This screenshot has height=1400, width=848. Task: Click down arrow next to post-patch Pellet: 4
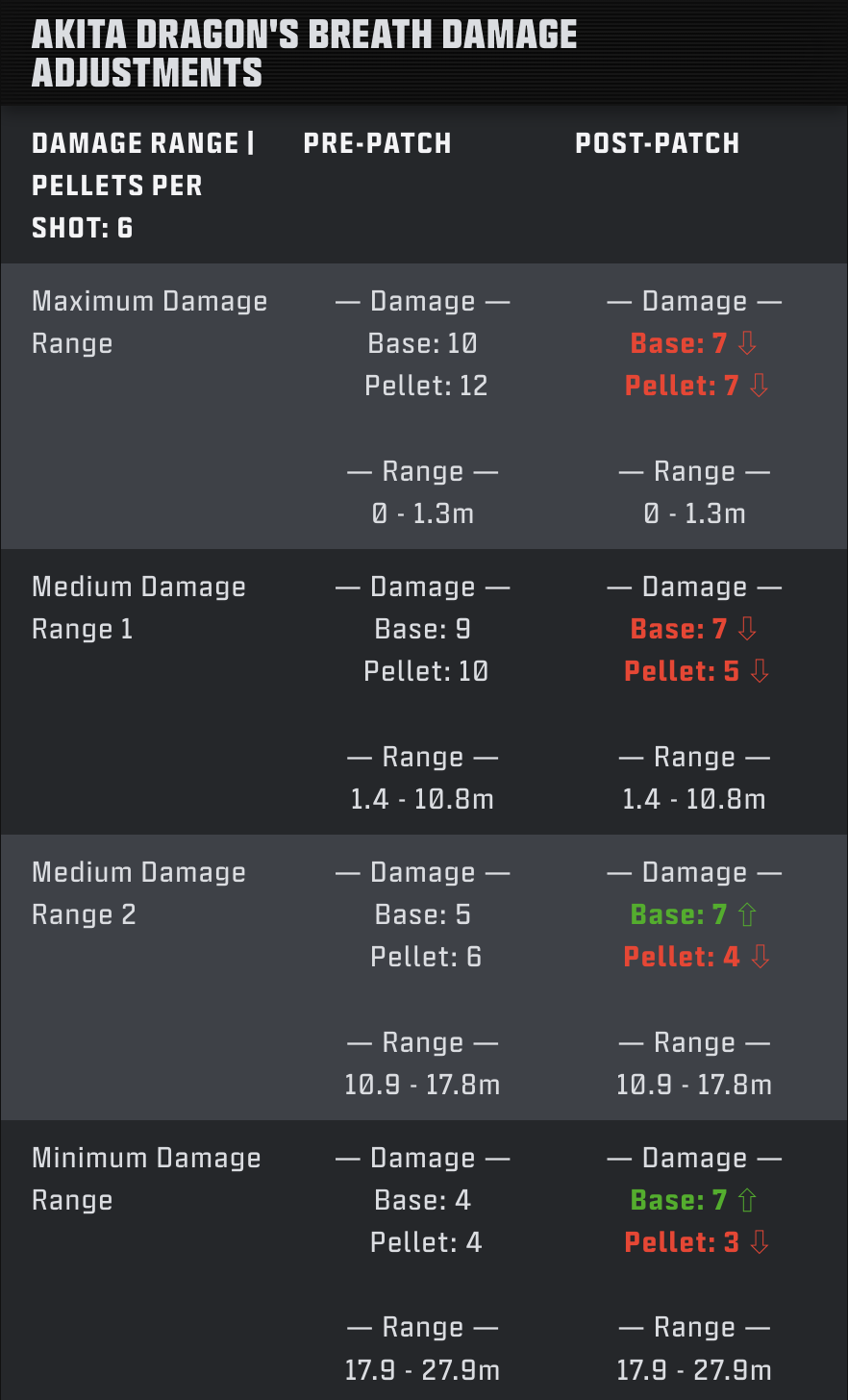pos(761,957)
